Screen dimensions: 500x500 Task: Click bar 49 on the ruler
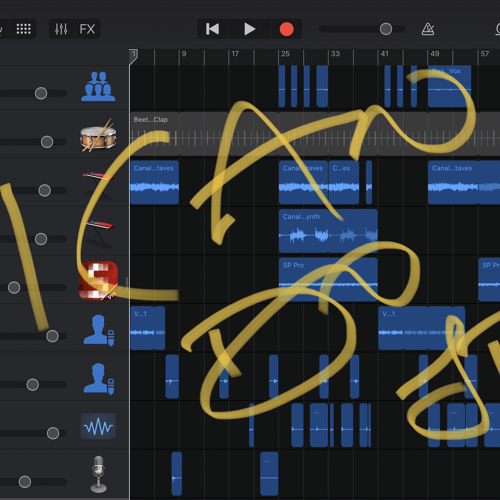[x=435, y=54]
